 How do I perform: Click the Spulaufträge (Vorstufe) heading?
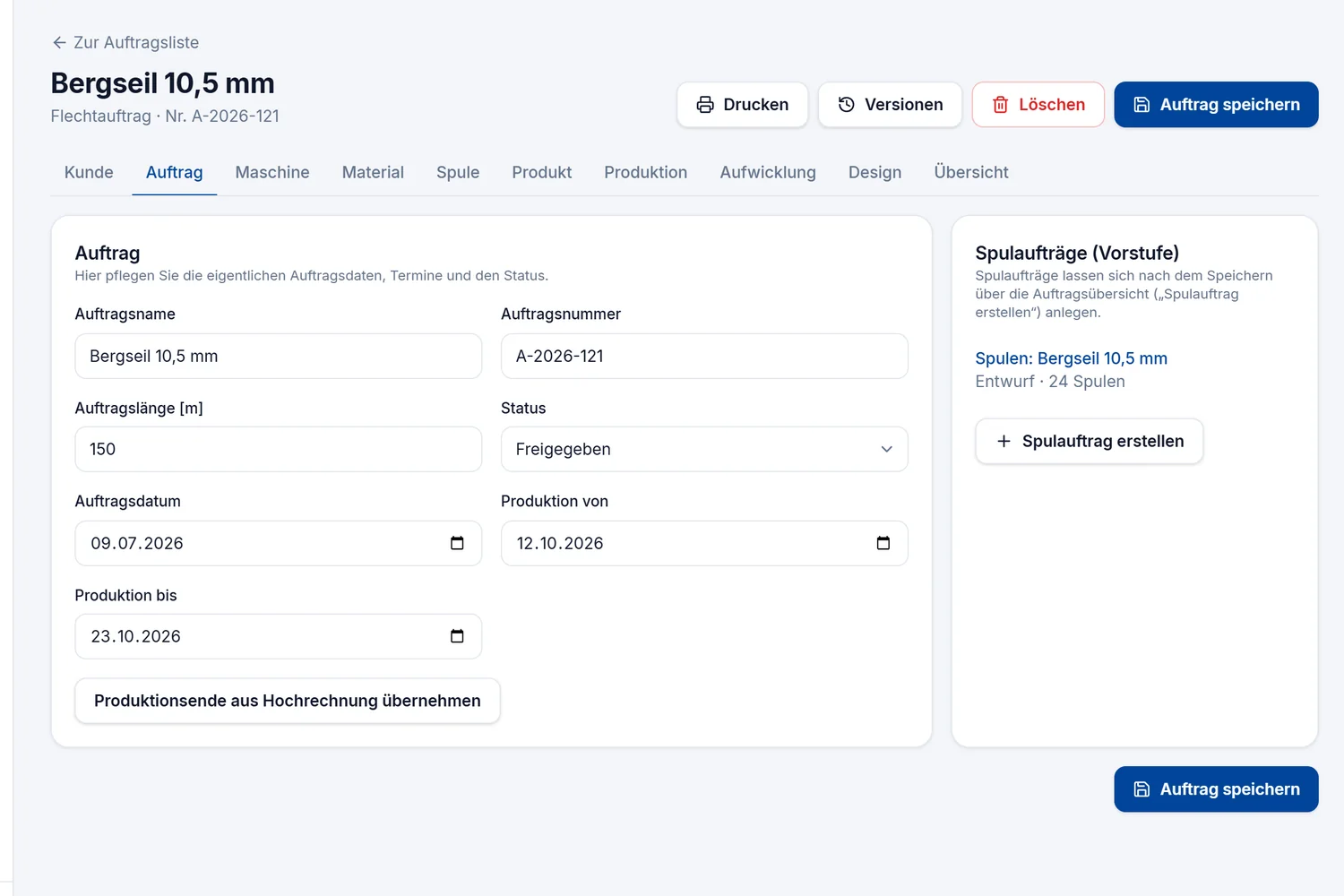click(x=1077, y=253)
